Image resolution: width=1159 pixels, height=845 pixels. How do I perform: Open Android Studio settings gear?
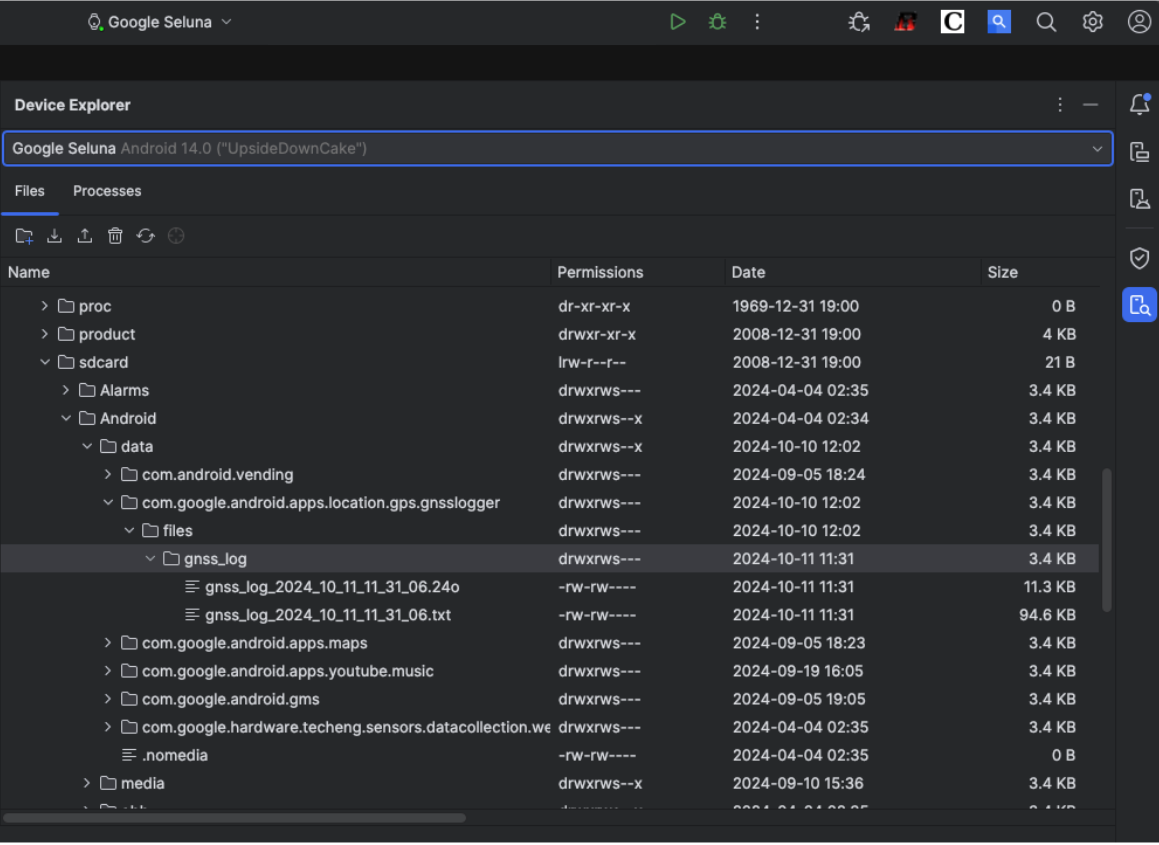tap(1093, 21)
